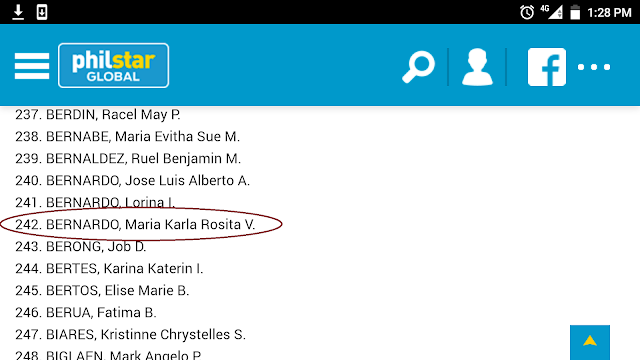Open the user account profile icon
This screenshot has height=360, width=640.
[477, 67]
